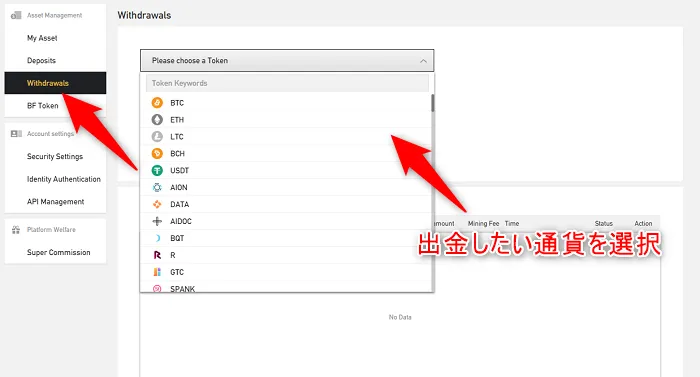Choose ETH from token list
Screen dimensions: 700x377
(x=286, y=120)
